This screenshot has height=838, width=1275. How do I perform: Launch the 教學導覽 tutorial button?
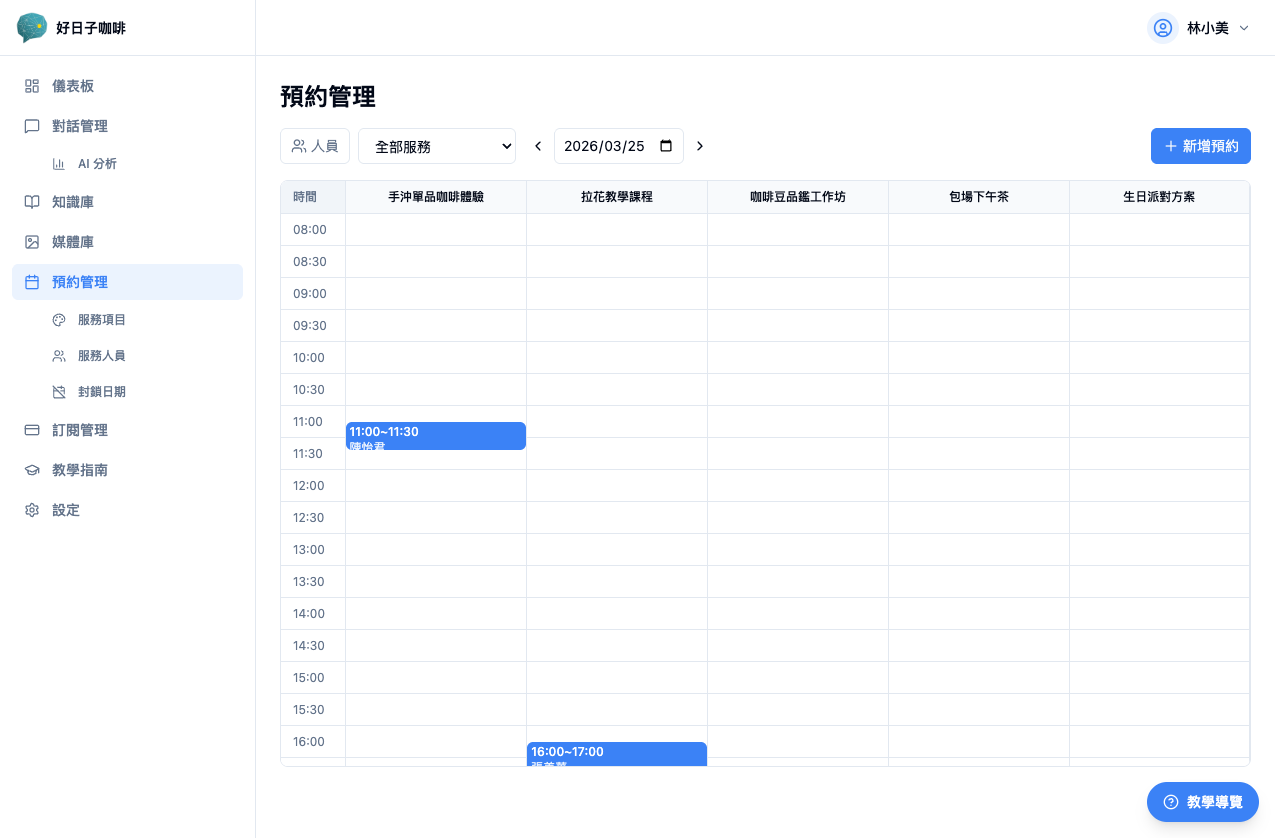point(1203,801)
